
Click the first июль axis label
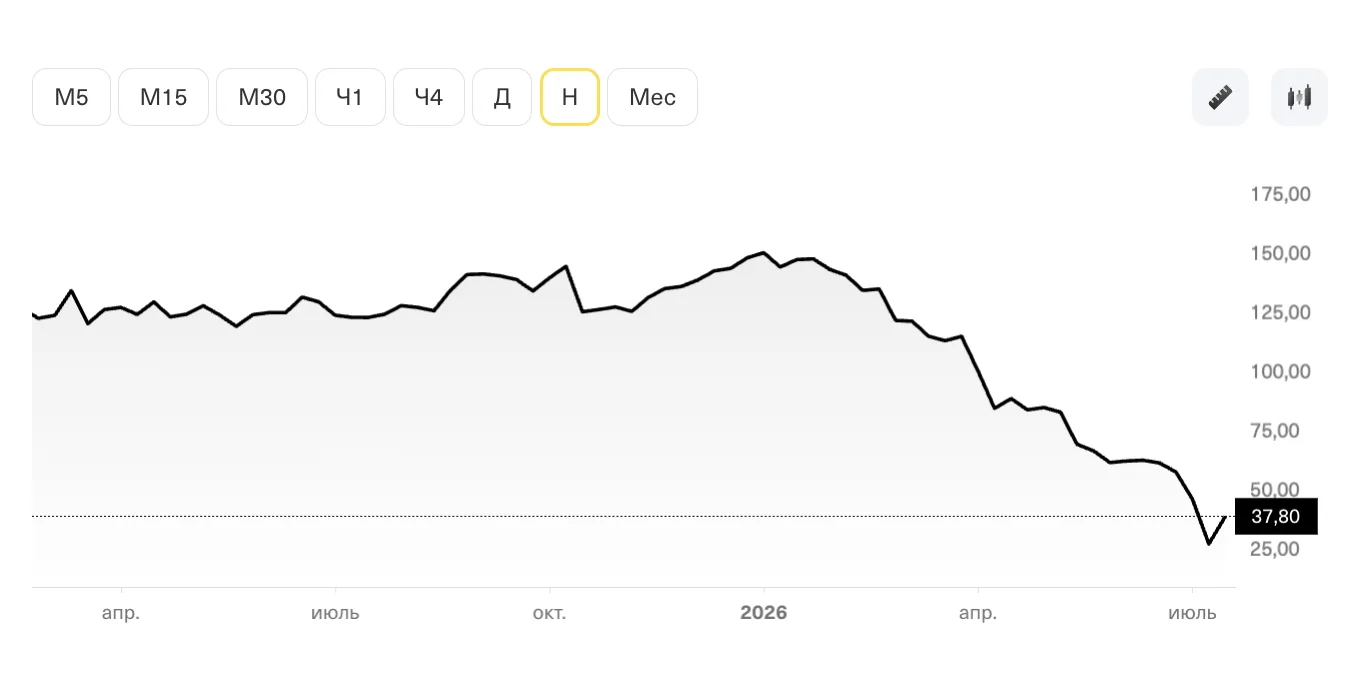click(335, 613)
